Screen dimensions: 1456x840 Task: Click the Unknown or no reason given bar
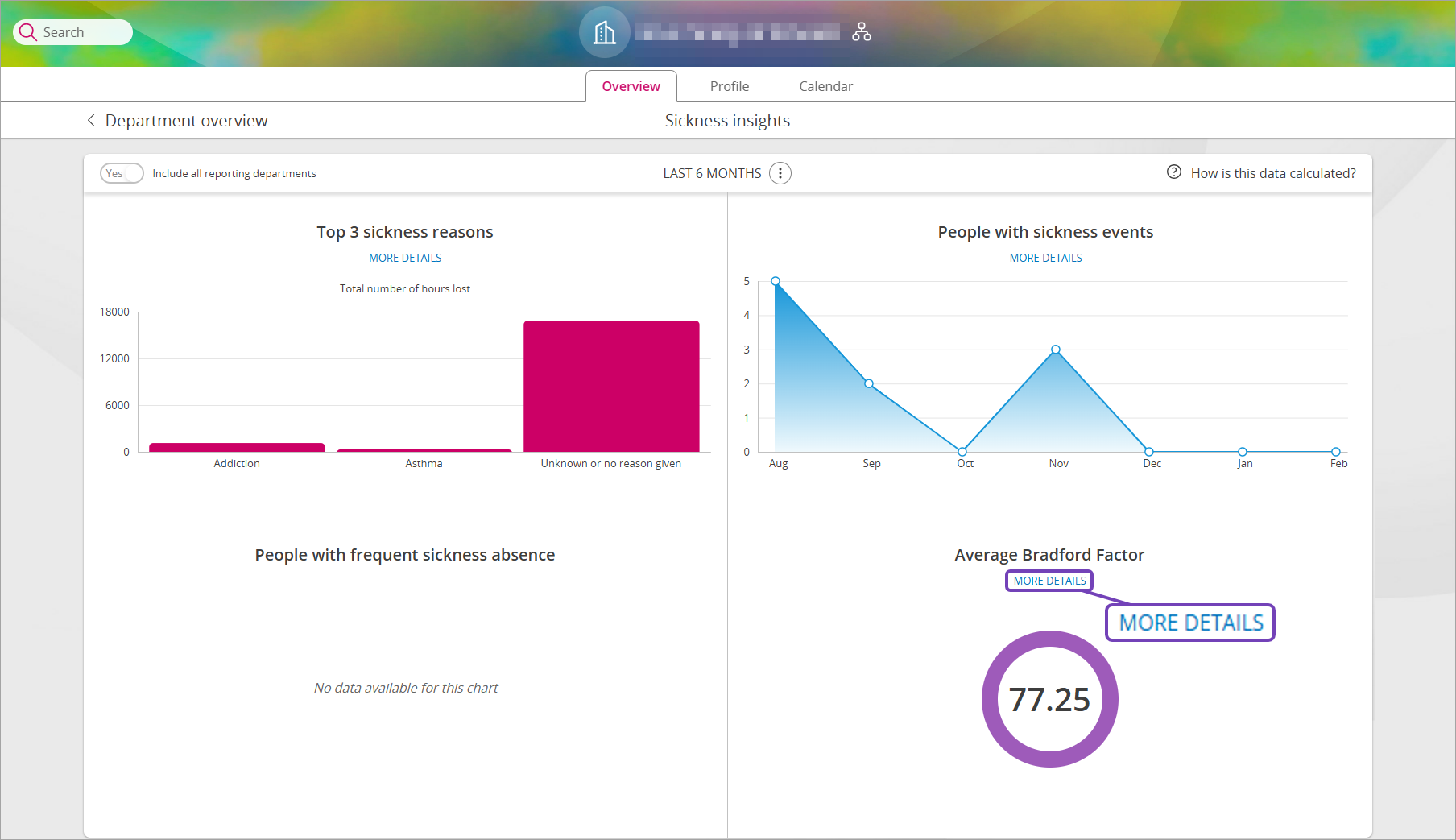pyautogui.click(x=611, y=386)
